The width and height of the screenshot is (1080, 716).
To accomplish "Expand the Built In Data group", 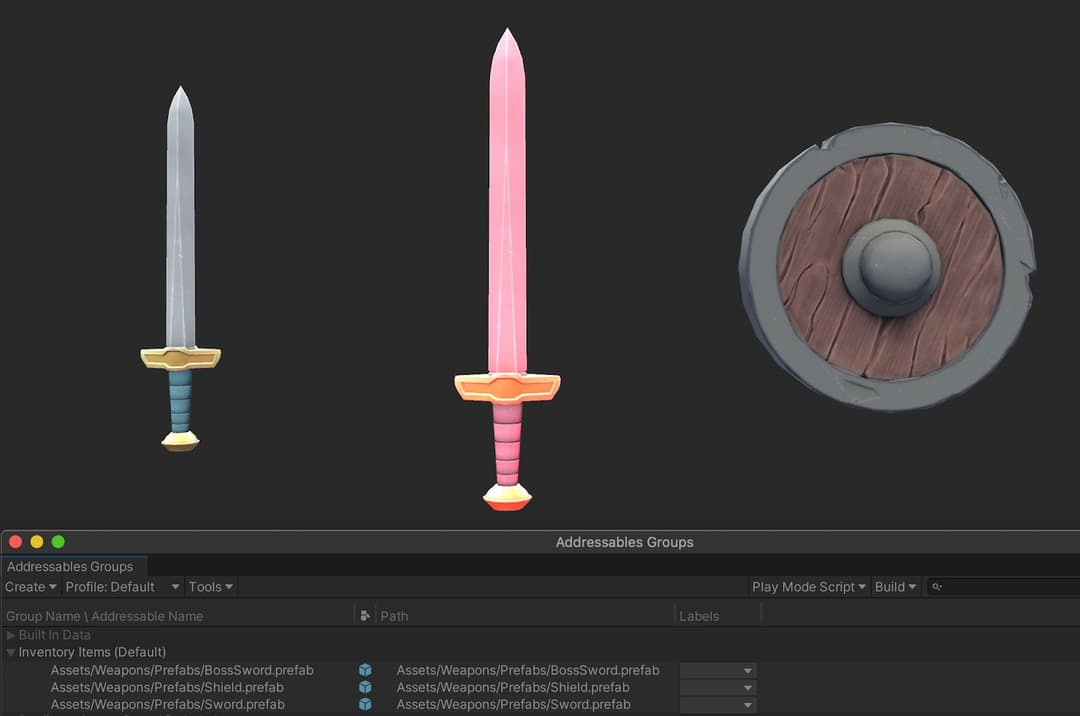I will click(9, 634).
